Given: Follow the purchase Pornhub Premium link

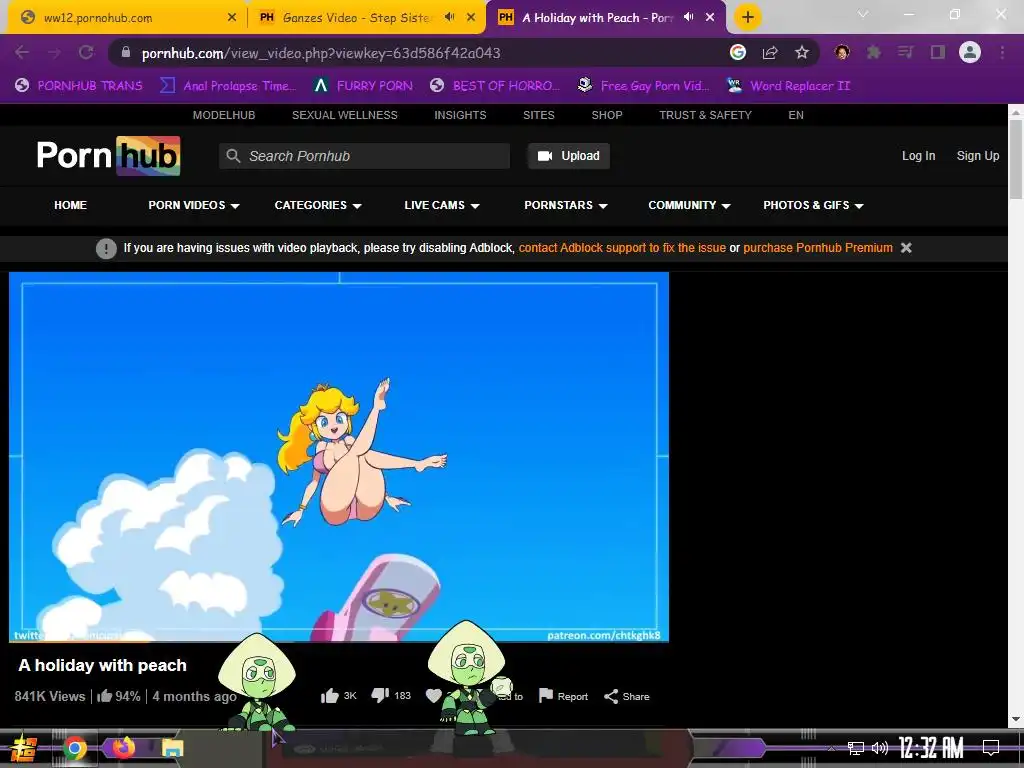Looking at the screenshot, I should click(818, 248).
